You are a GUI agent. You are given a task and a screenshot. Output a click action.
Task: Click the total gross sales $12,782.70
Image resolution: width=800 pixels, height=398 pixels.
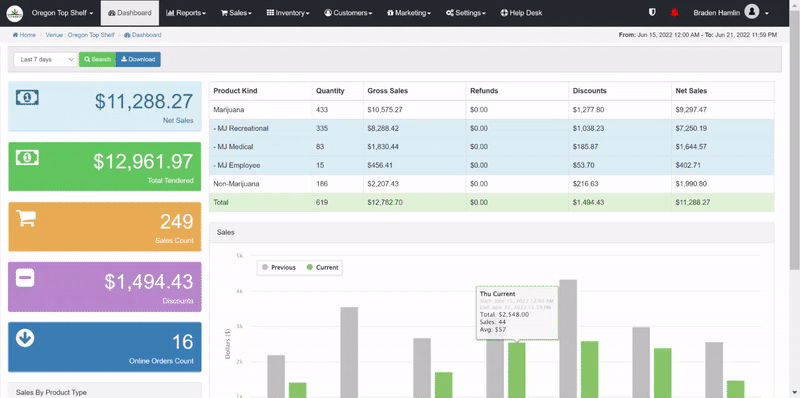point(385,203)
